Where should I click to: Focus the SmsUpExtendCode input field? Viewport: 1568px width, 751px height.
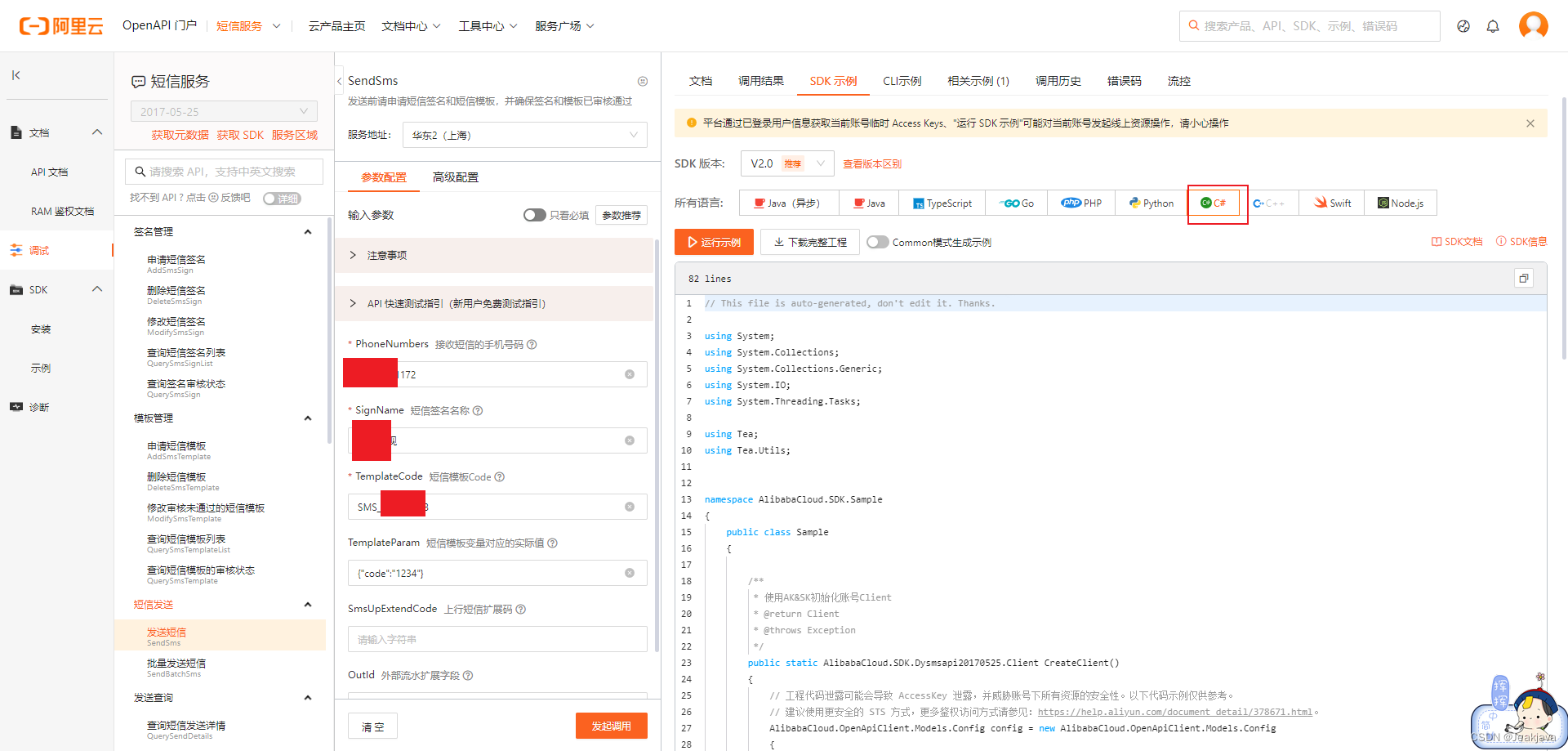[x=497, y=639]
